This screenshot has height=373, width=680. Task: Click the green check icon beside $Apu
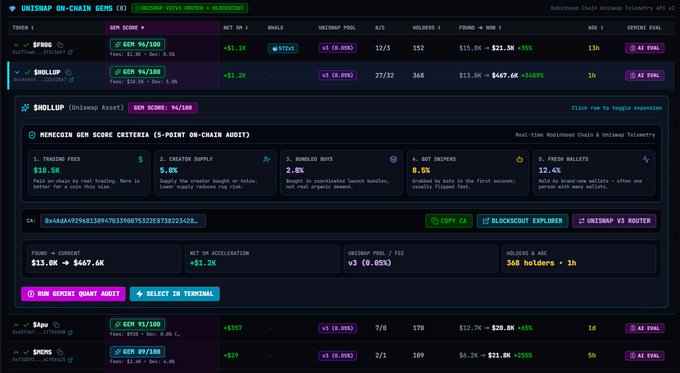pyautogui.click(x=26, y=324)
